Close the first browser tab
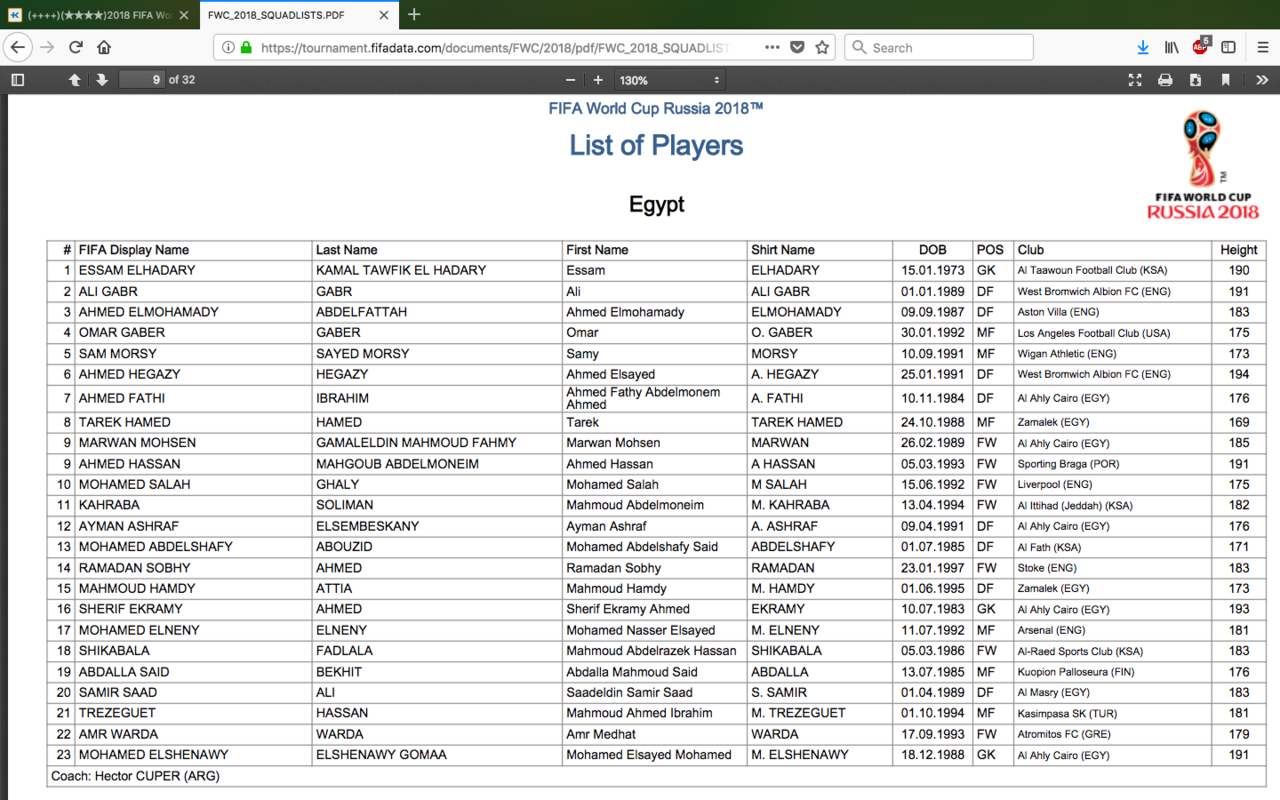This screenshot has width=1280, height=800. [183, 15]
